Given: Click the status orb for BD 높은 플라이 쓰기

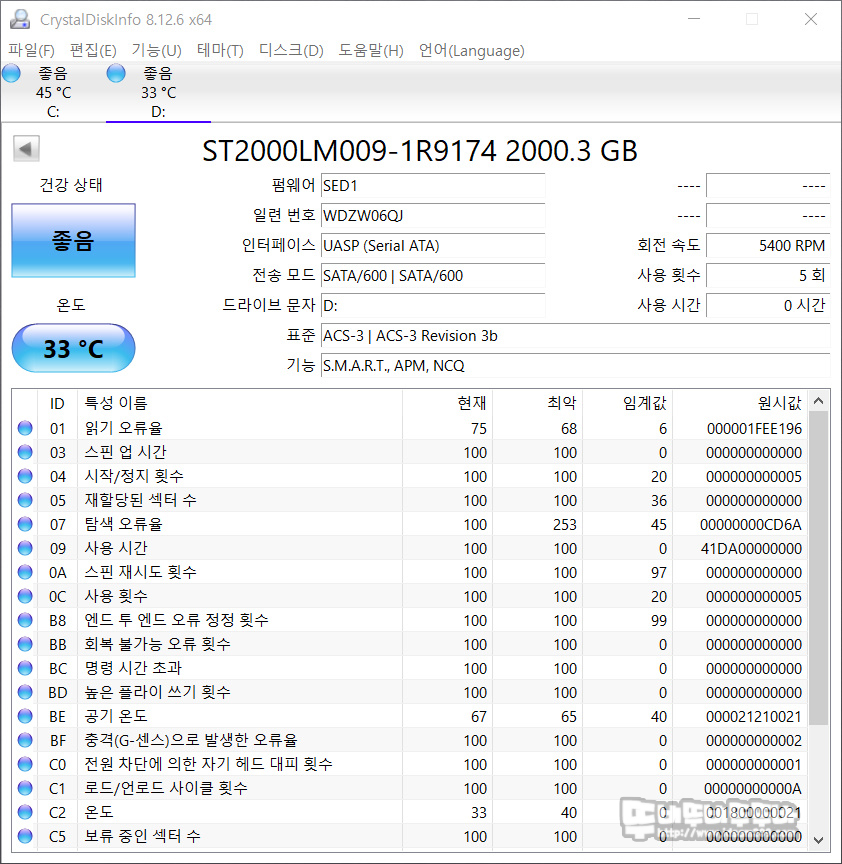Looking at the screenshot, I should [x=25, y=692].
